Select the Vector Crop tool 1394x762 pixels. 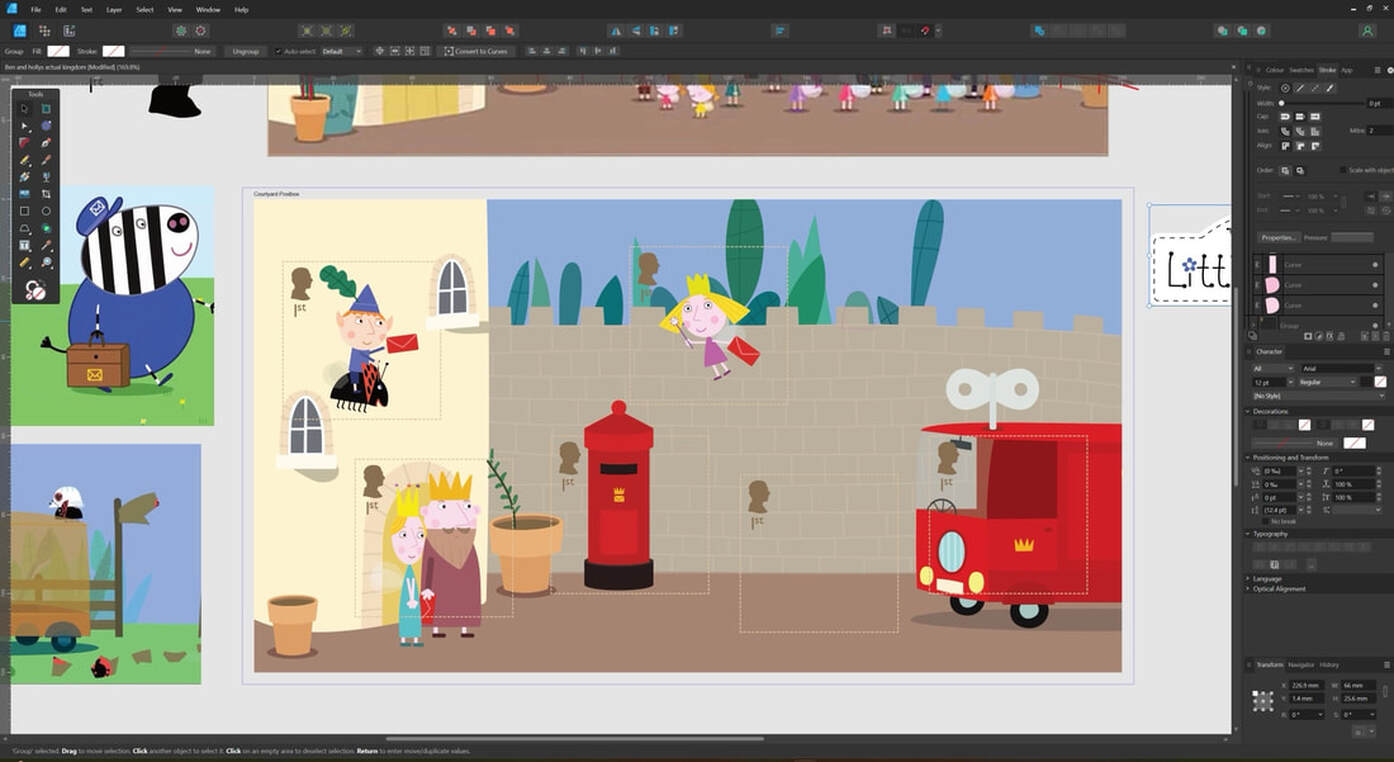[x=46, y=194]
